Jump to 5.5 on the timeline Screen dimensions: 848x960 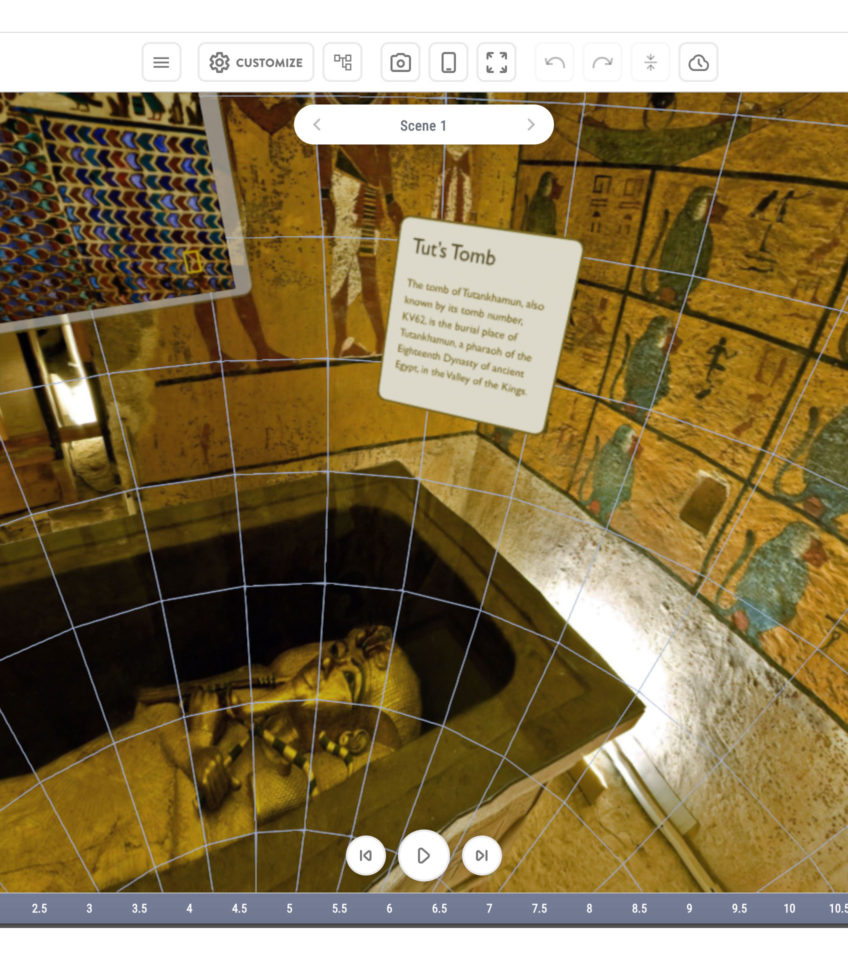[x=339, y=909]
